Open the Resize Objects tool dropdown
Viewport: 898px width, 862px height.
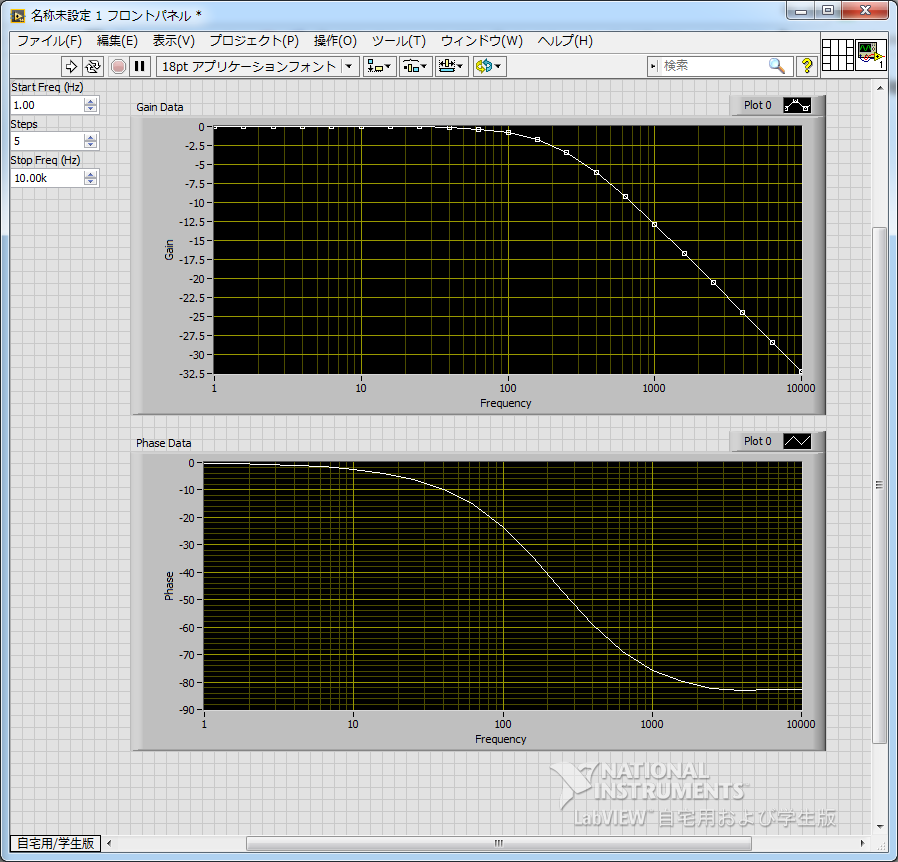pos(451,66)
